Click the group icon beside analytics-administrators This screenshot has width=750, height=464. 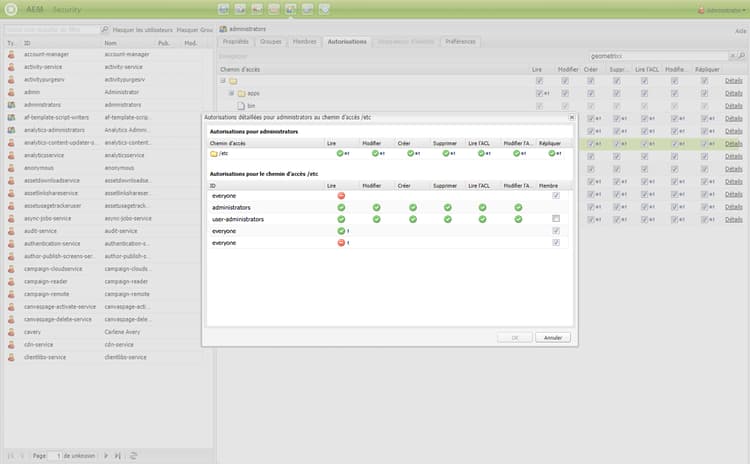(x=11, y=130)
